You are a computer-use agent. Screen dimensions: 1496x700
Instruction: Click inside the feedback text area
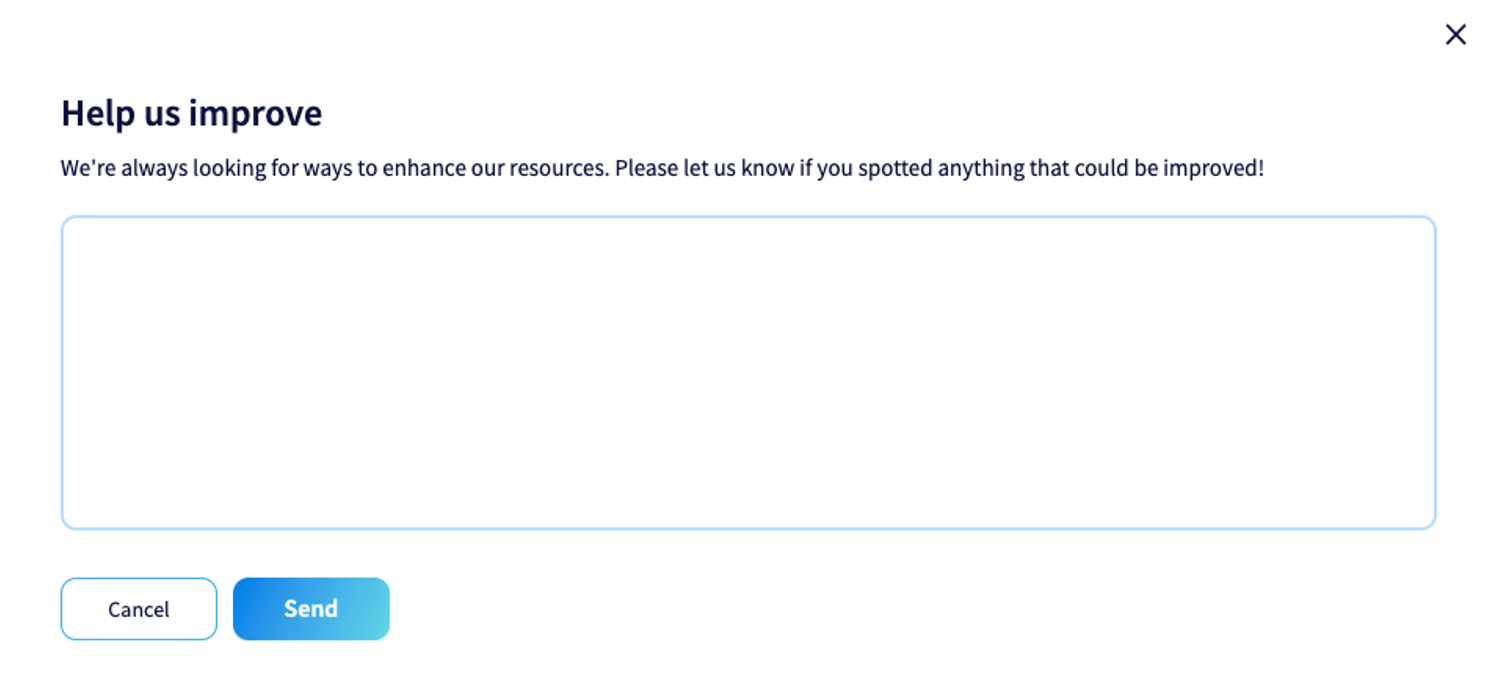[748, 372]
